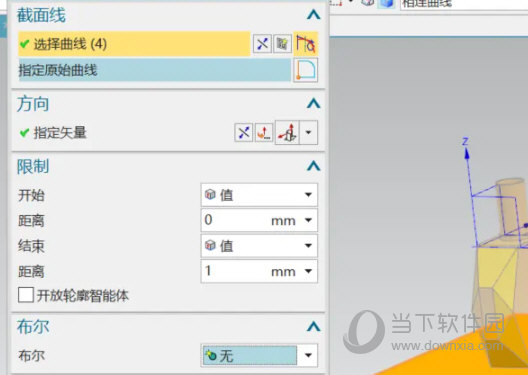Open start distance mm options arrow
The width and height of the screenshot is (528, 375).
pyautogui.click(x=308, y=220)
